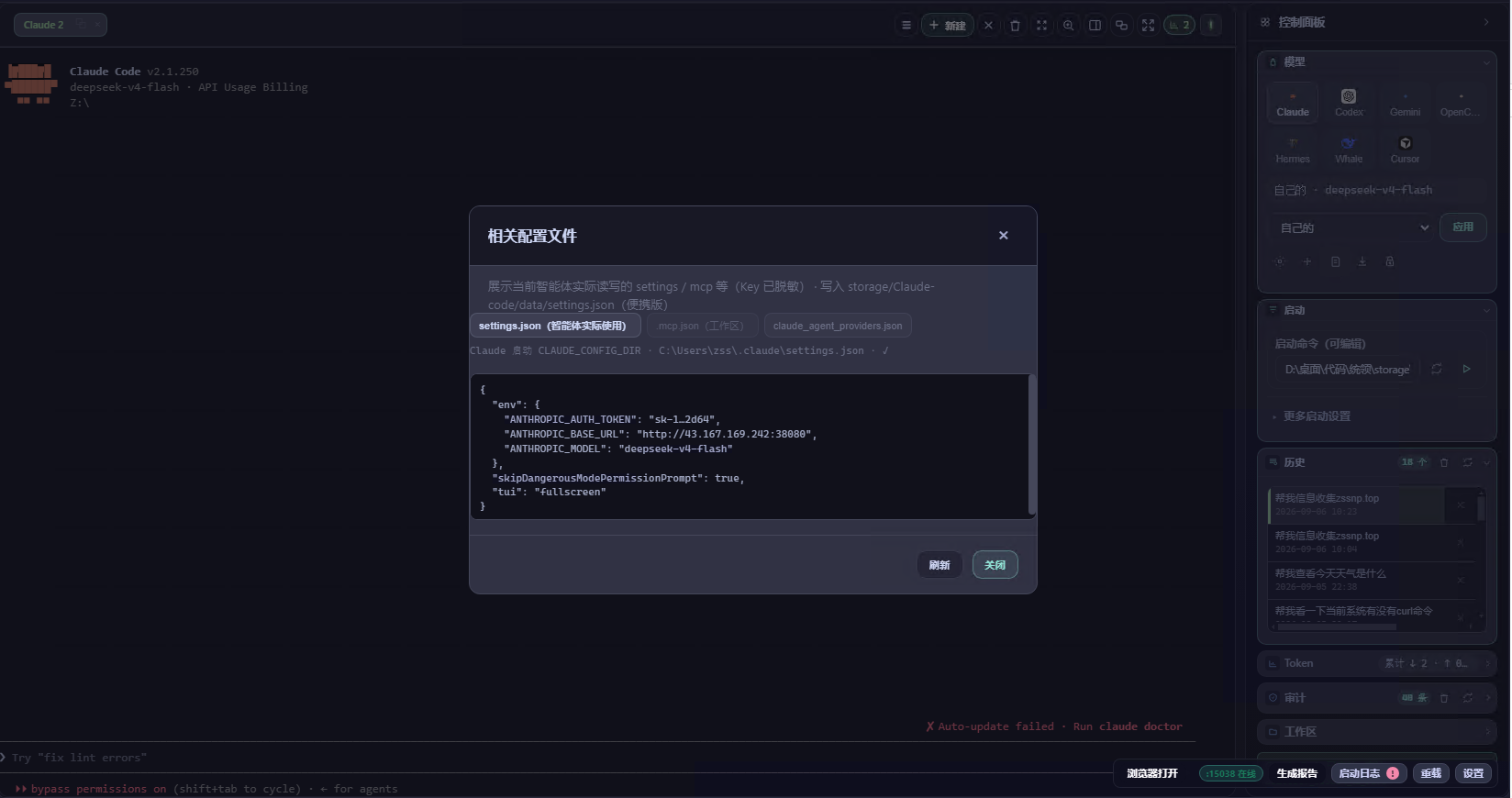Viewport: 1512px width, 798px height.
Task: Click the play icon beside the launch command
Action: [1467, 369]
